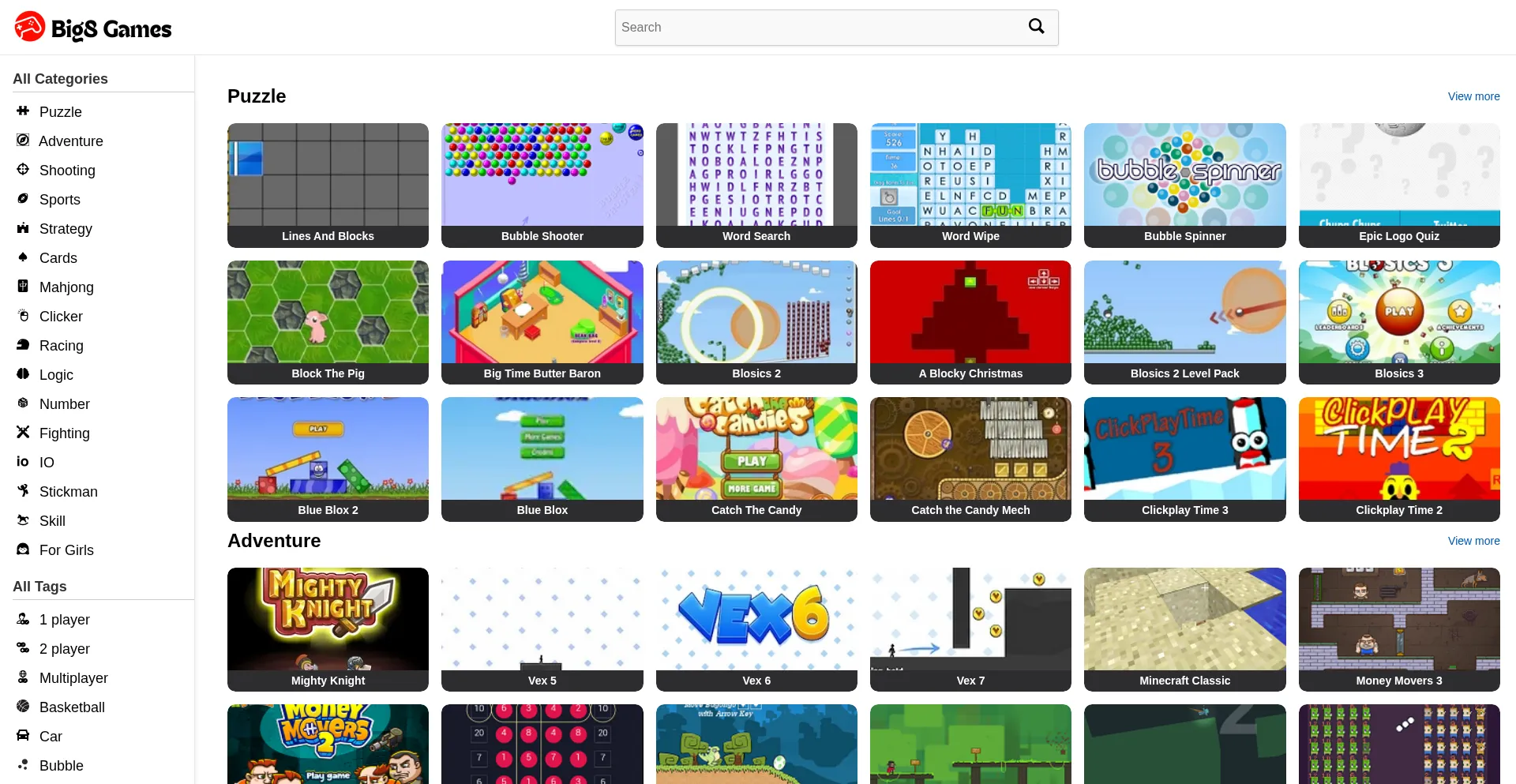Open the Mahjong category link
Image resolution: width=1516 pixels, height=784 pixels.
click(x=66, y=287)
